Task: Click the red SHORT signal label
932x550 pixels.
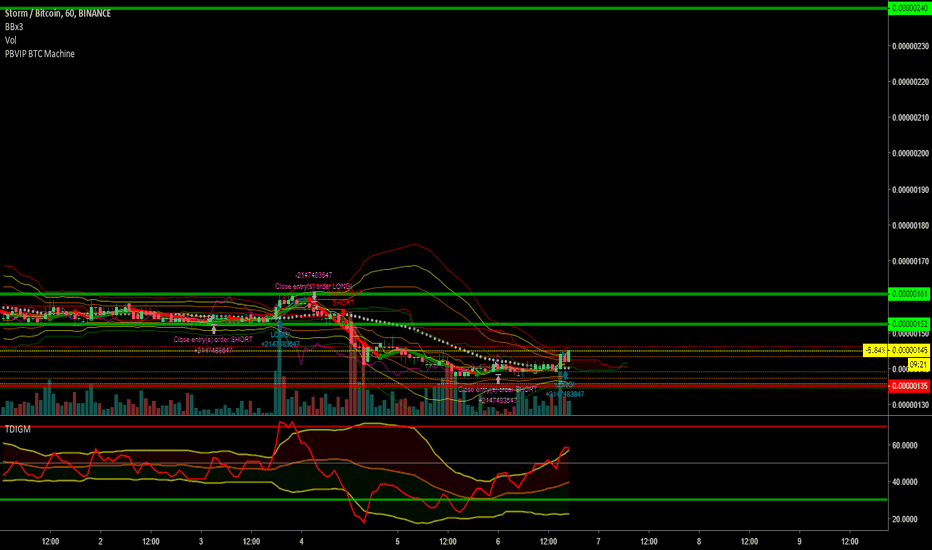Action: (343, 303)
